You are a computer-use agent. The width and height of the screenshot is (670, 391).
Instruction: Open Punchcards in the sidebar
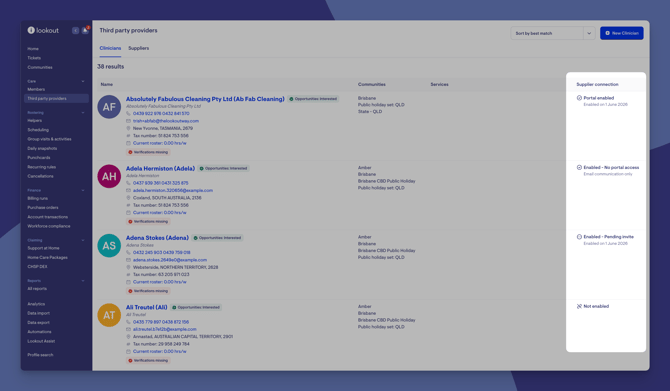point(38,158)
